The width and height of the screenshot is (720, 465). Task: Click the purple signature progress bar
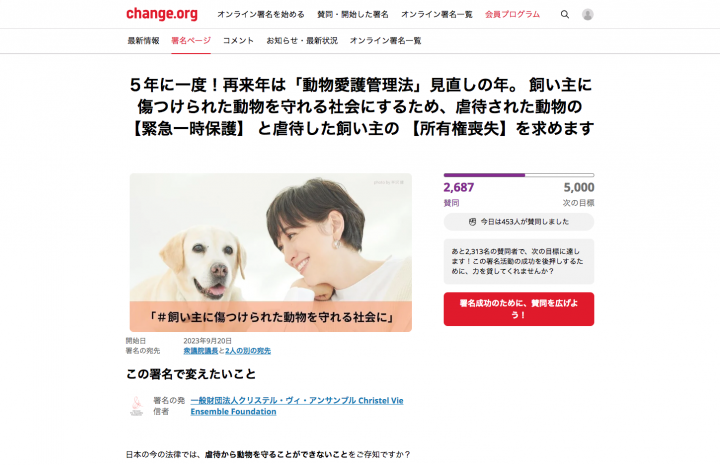518,175
